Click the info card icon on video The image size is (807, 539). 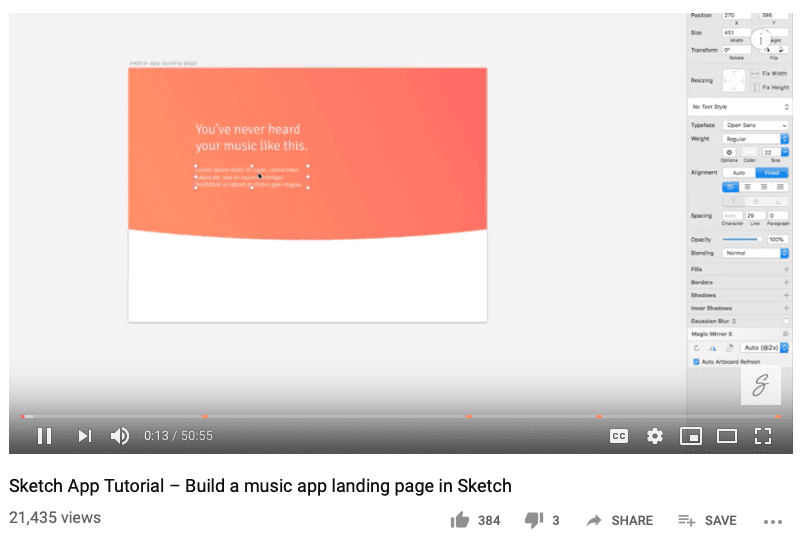coord(761,39)
